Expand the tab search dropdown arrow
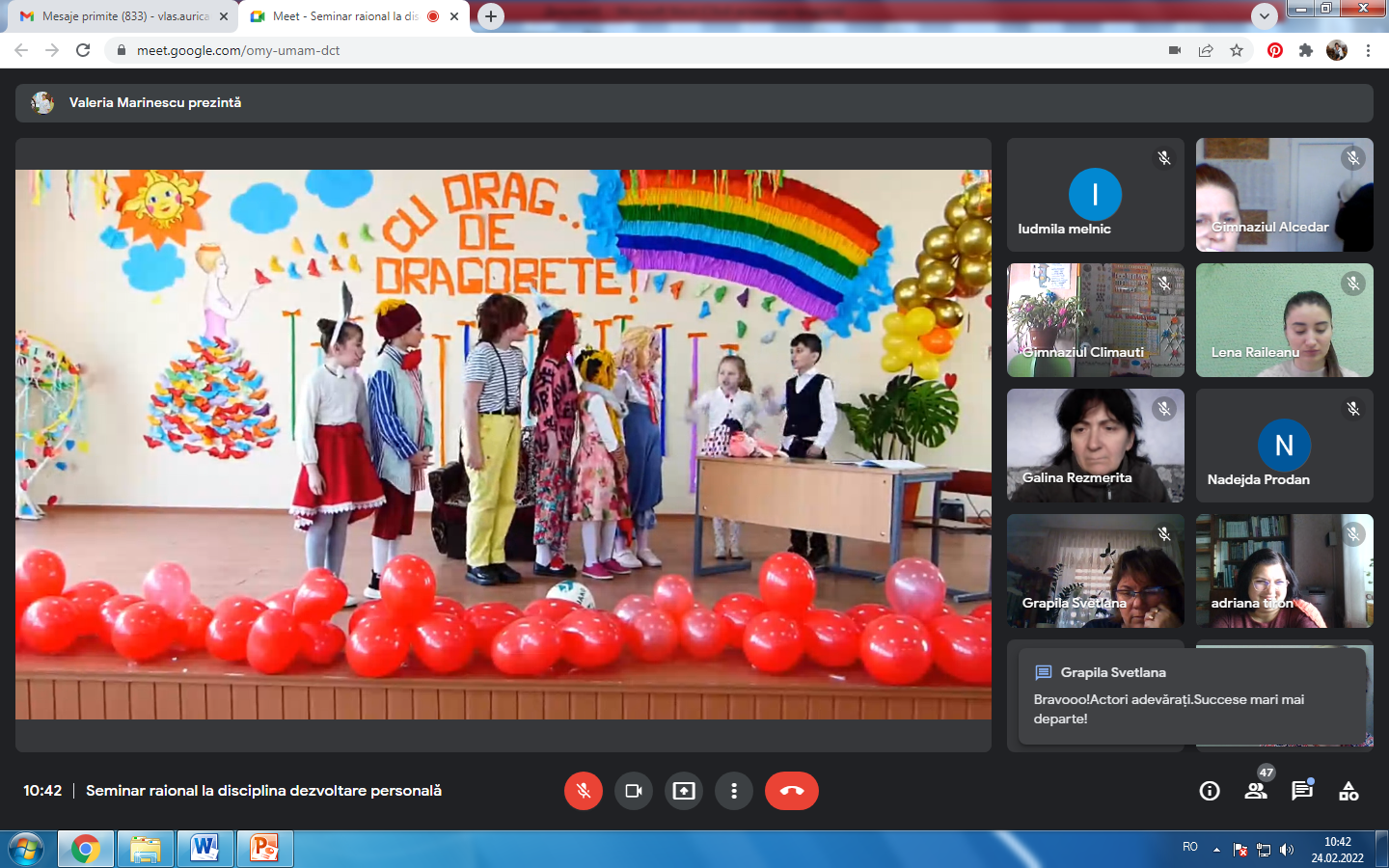The width and height of the screenshot is (1389, 868). (1264, 16)
